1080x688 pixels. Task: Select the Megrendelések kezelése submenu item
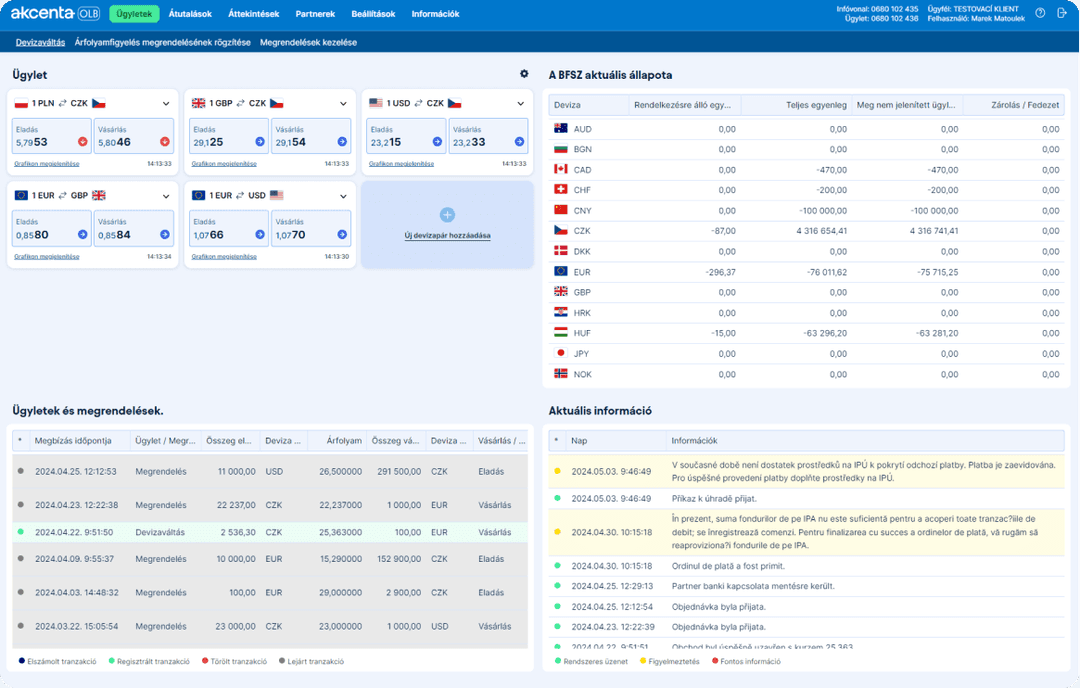pos(310,43)
